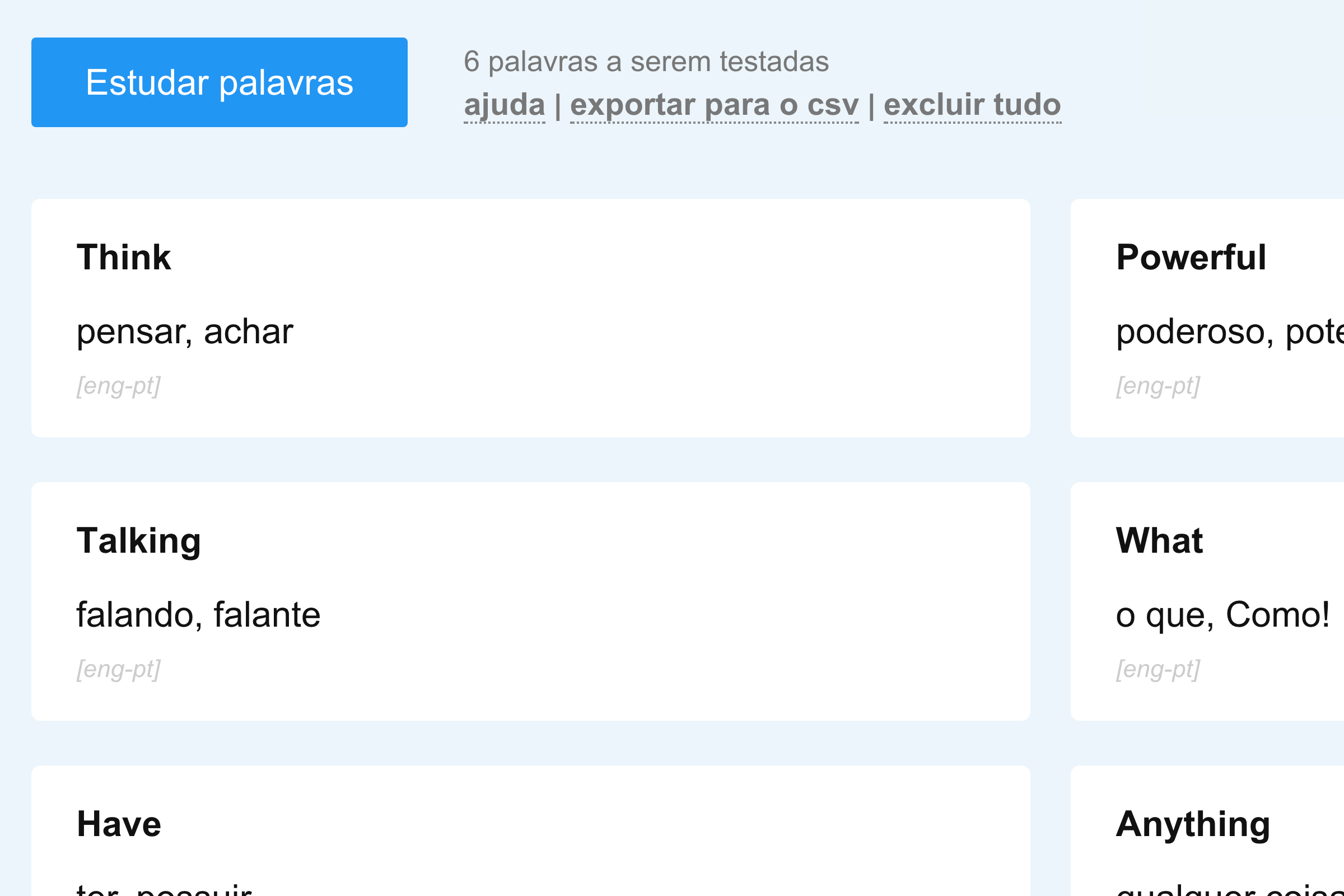1344x896 pixels.
Task: Click the translation 'o que, Como!'
Action: click(x=1222, y=615)
